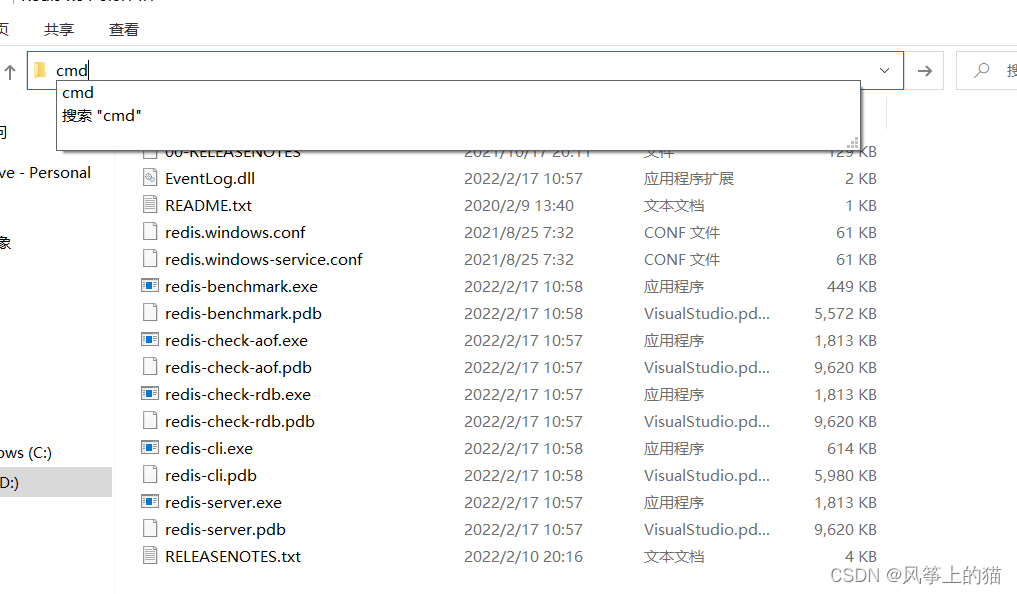Screen dimensions: 1017x594
Task: Click the search box field
Action: tap(987, 70)
